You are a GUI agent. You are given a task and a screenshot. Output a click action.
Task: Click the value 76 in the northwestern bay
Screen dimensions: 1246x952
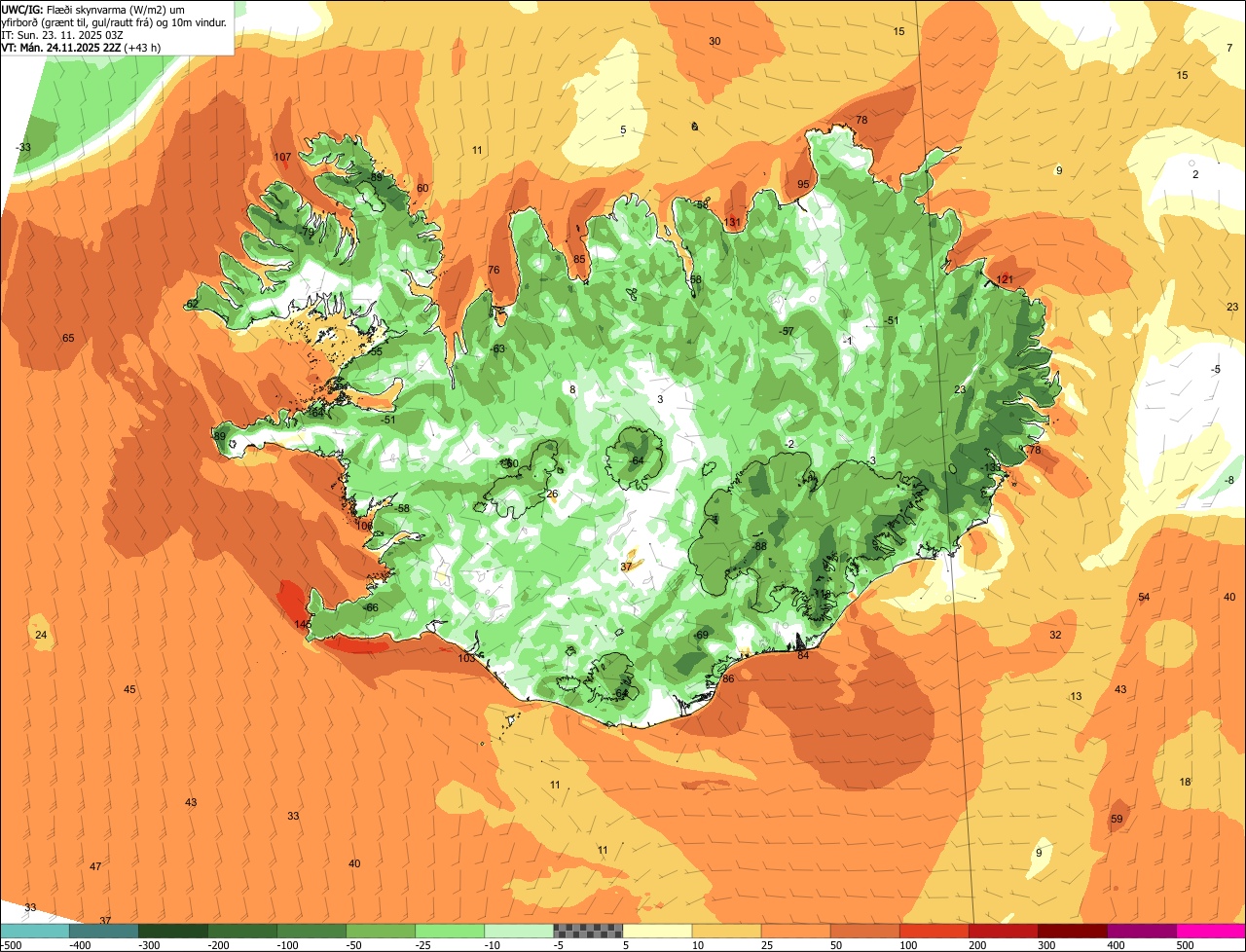coord(494,270)
